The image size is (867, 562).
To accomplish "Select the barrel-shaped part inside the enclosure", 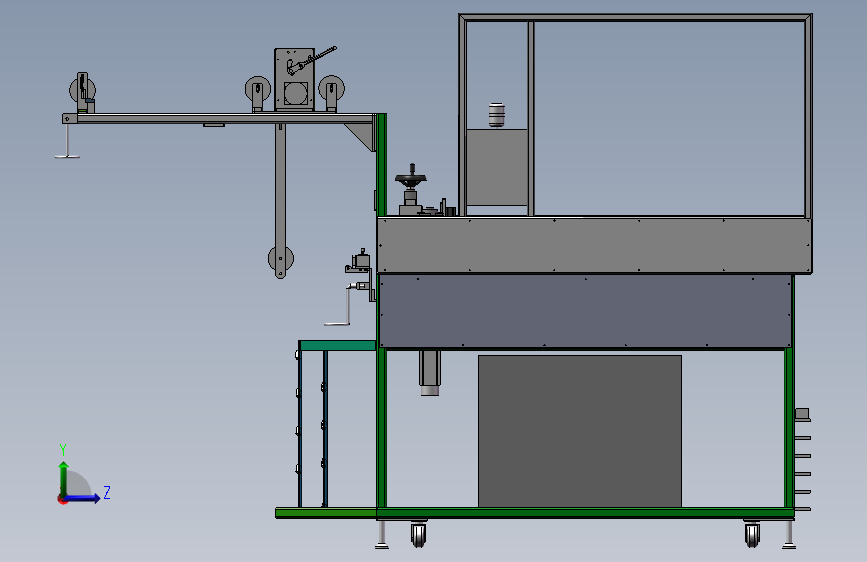I will 497,115.
